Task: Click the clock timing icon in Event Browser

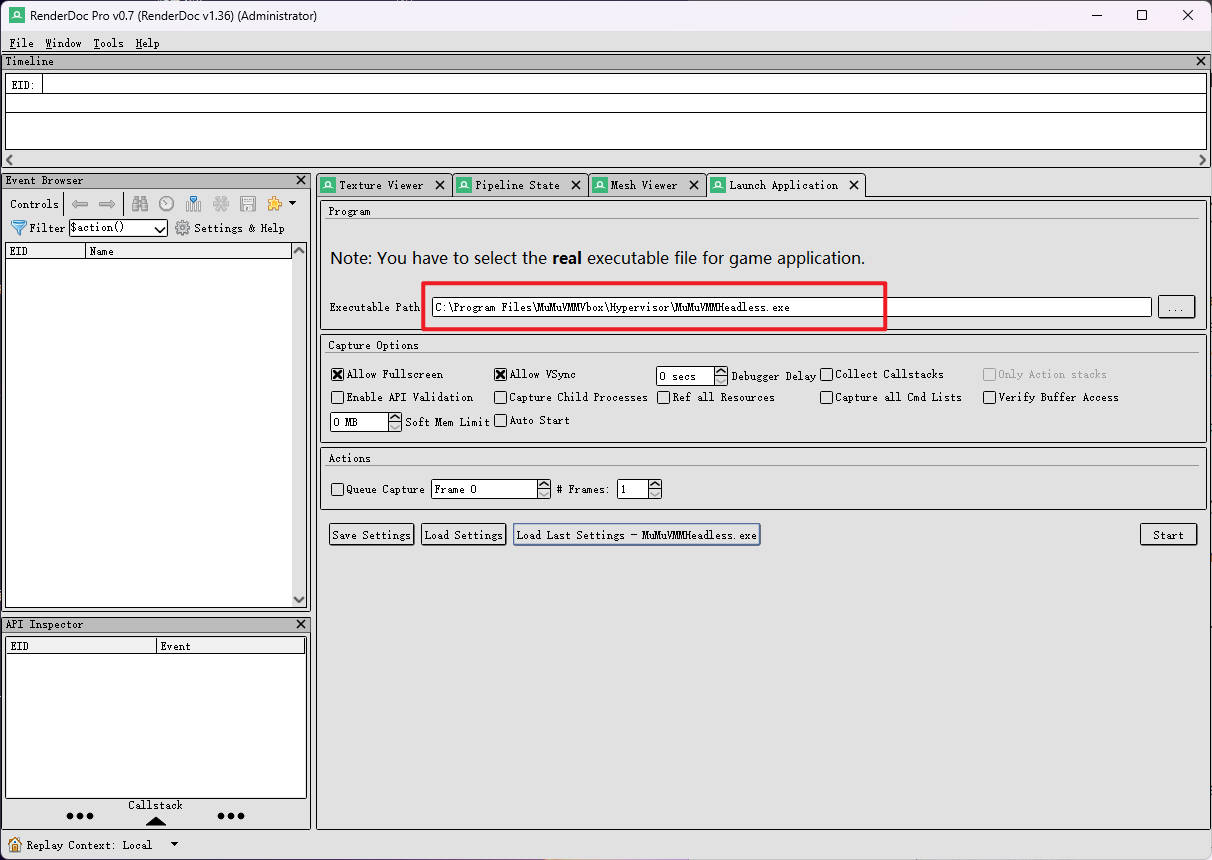Action: point(167,204)
